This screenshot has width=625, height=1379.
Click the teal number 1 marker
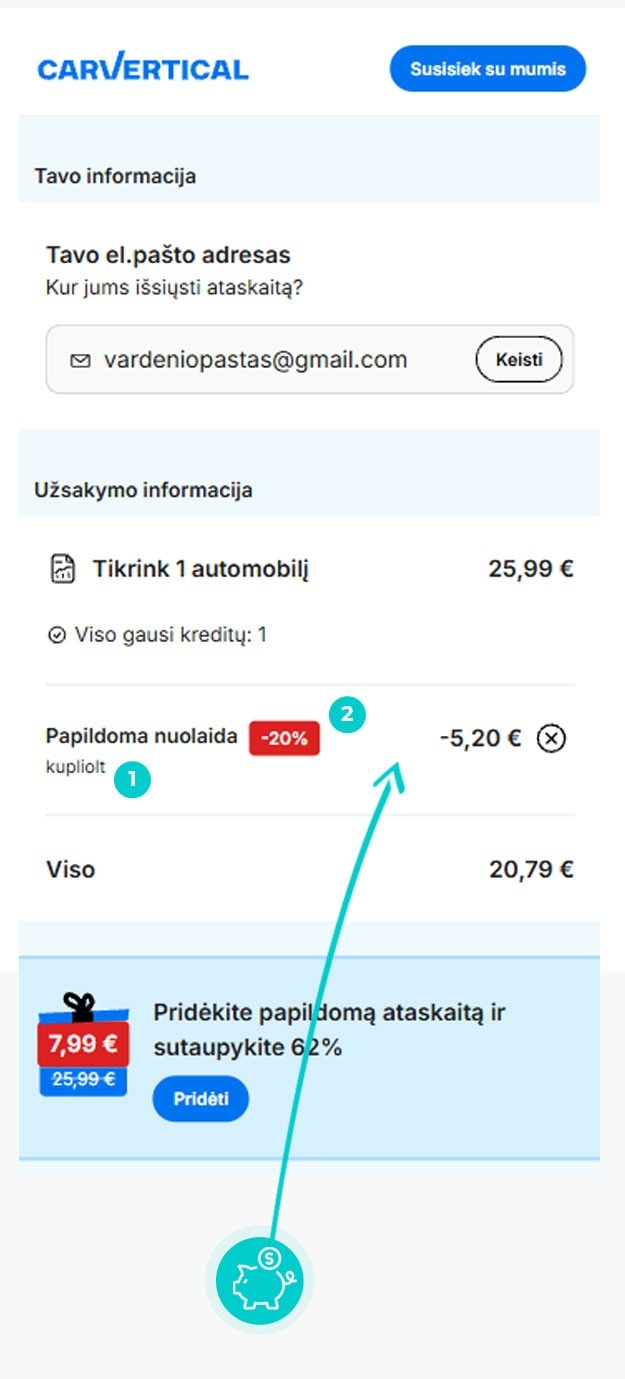click(131, 781)
